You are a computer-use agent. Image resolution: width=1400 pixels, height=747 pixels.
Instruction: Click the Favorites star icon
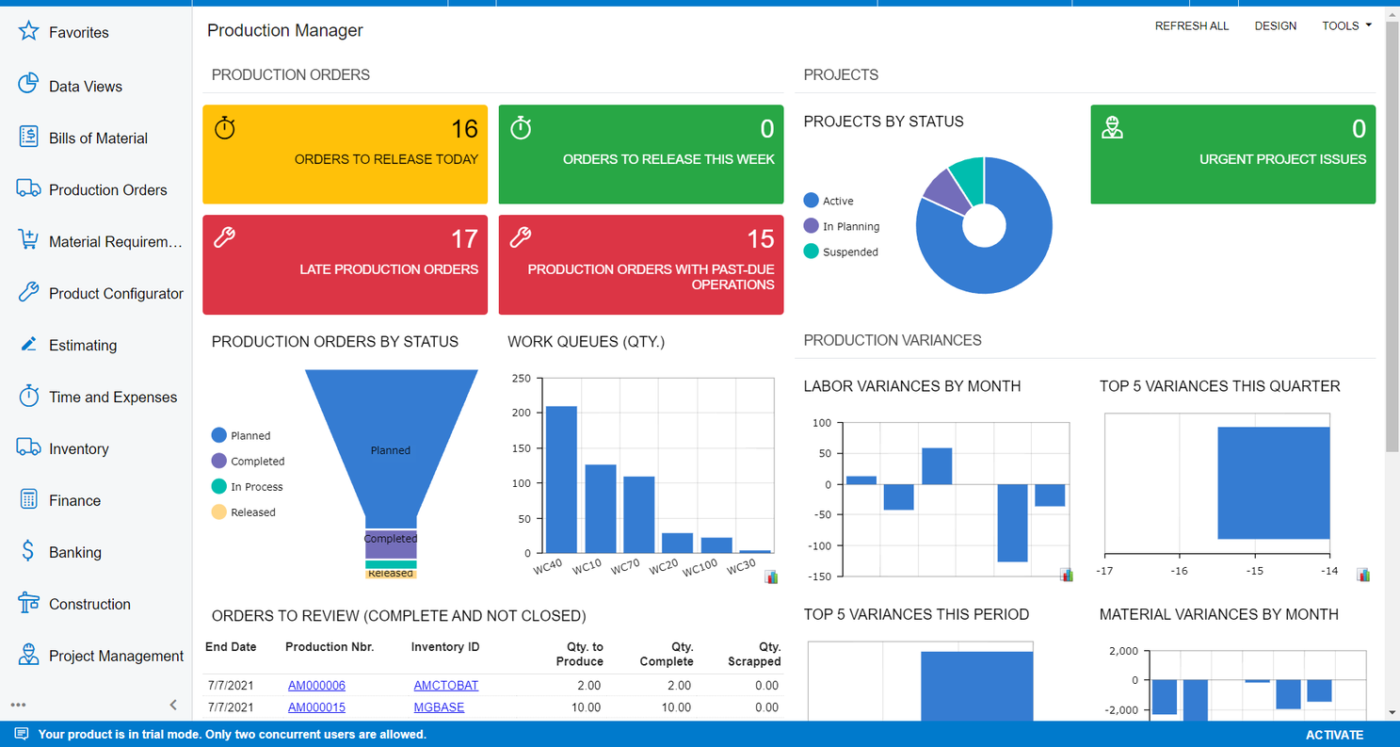pos(28,32)
